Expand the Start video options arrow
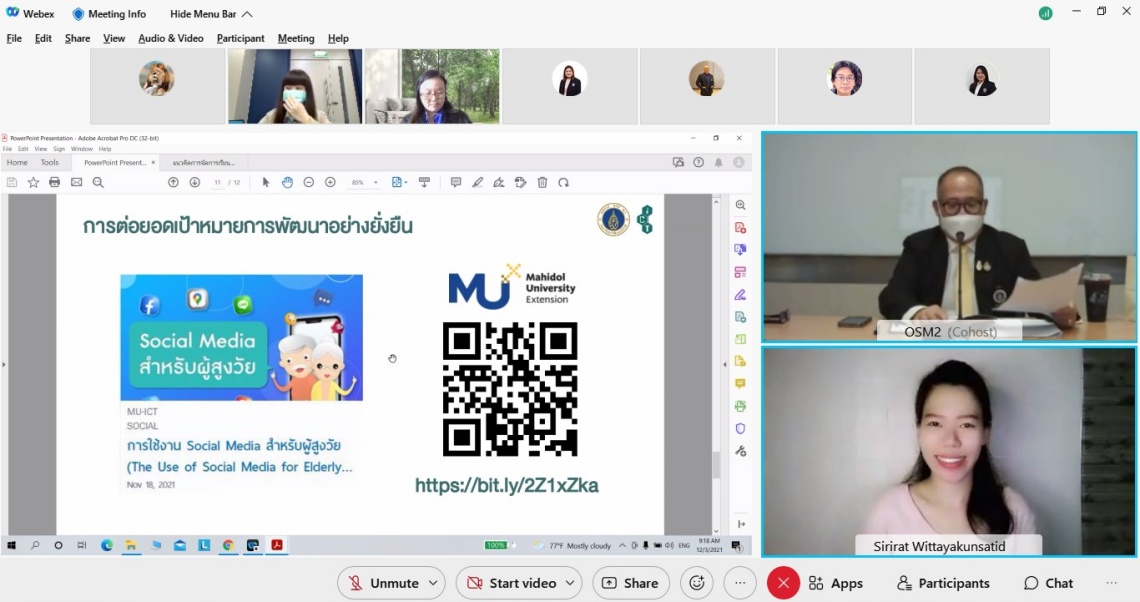 click(570, 583)
